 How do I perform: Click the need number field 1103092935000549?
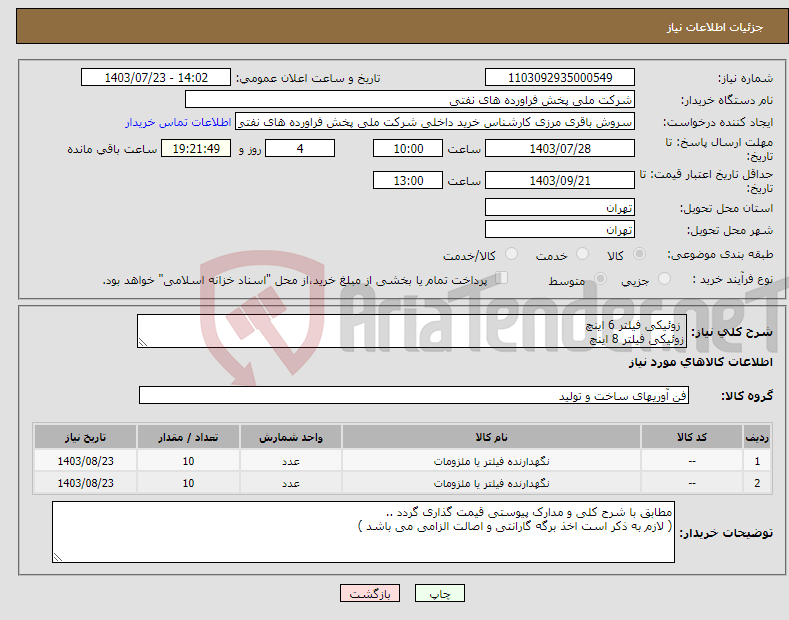[x=560, y=78]
